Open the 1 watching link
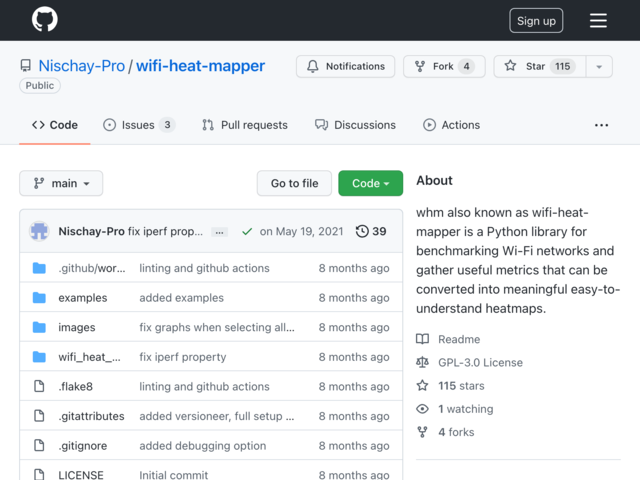Screen dimensions: 640x480 coord(455,409)
